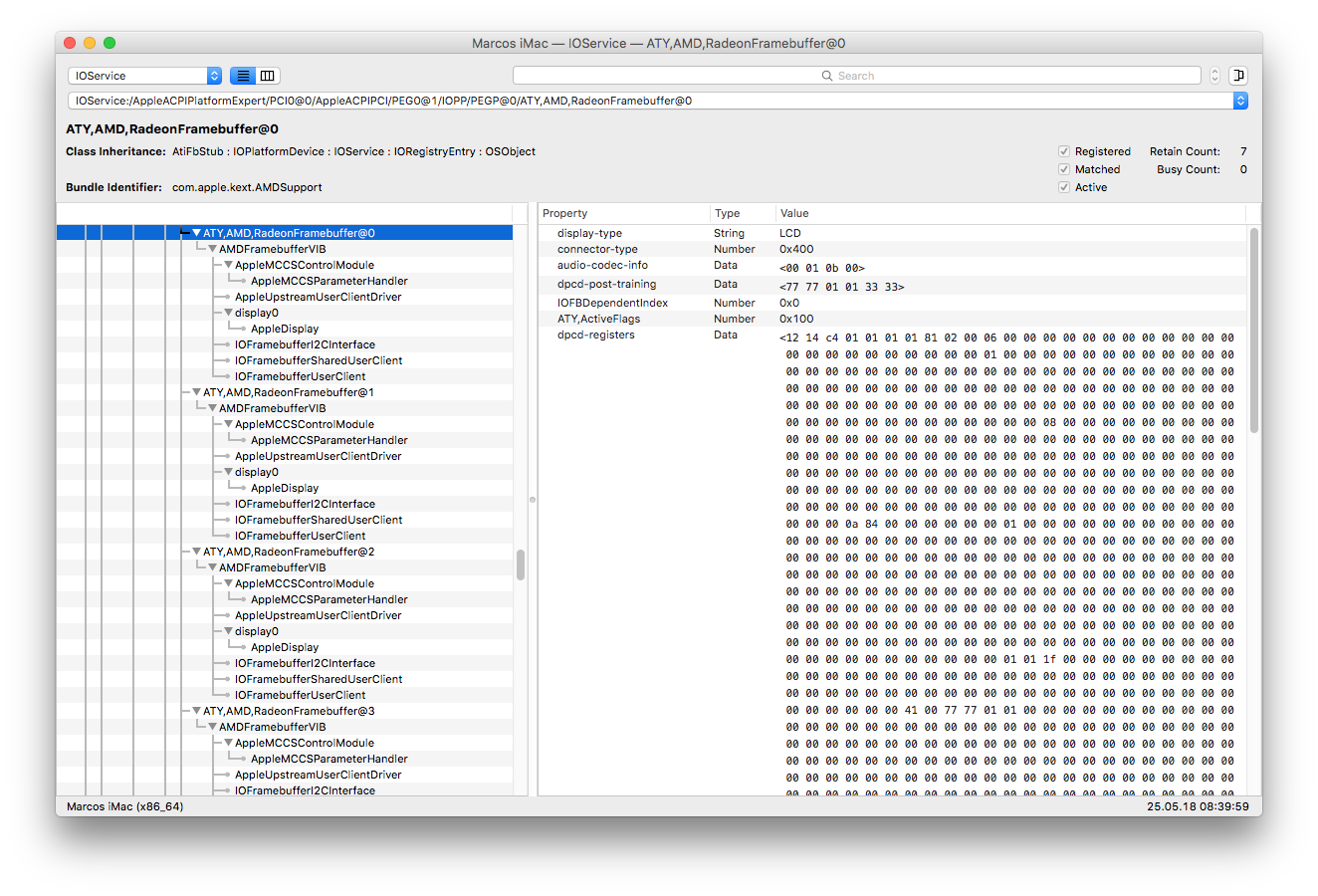Click the pane splitter handle dot
This screenshot has height=896, width=1318.
pos(533,500)
